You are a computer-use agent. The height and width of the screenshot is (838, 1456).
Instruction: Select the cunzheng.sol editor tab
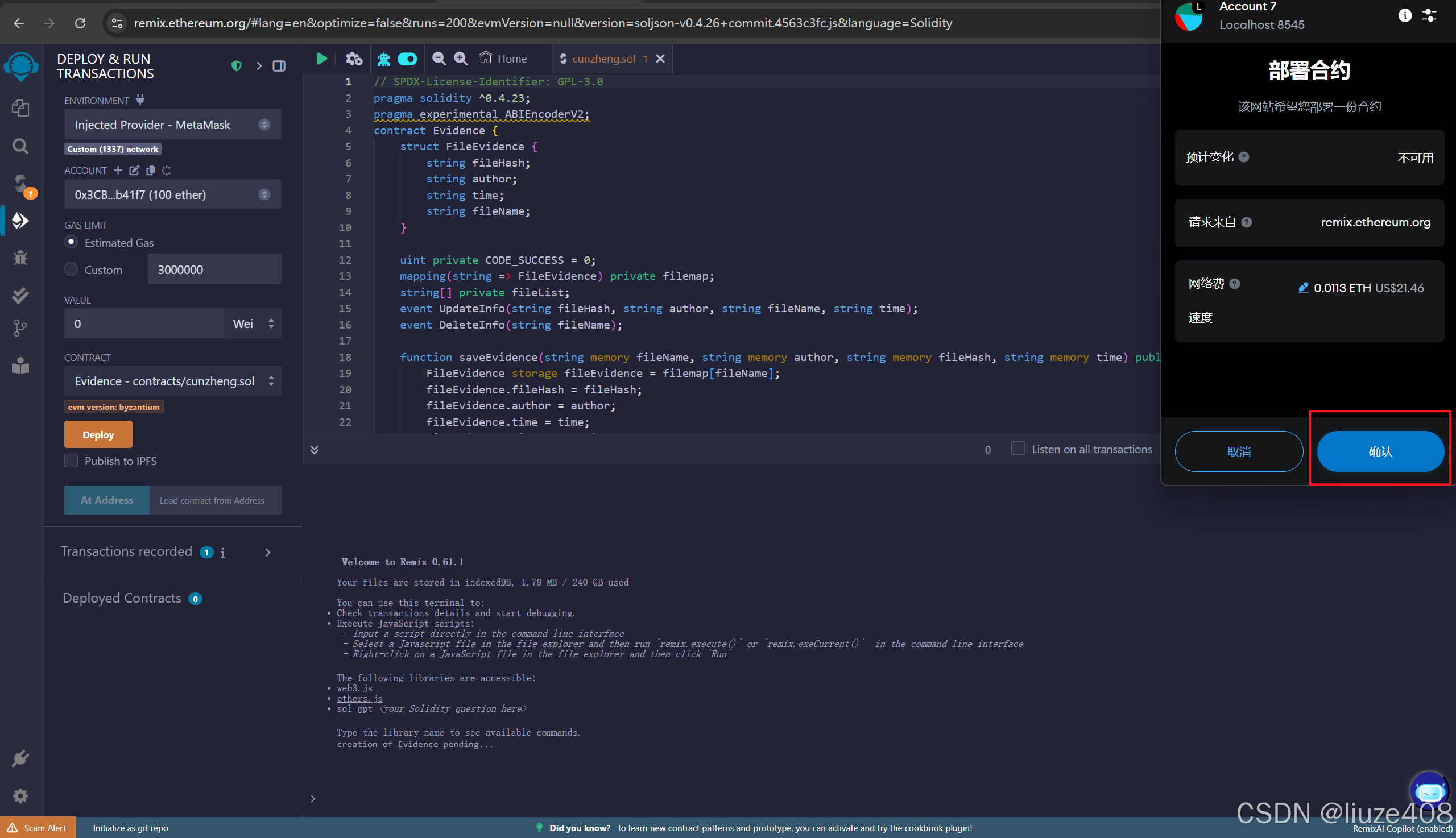pos(603,59)
